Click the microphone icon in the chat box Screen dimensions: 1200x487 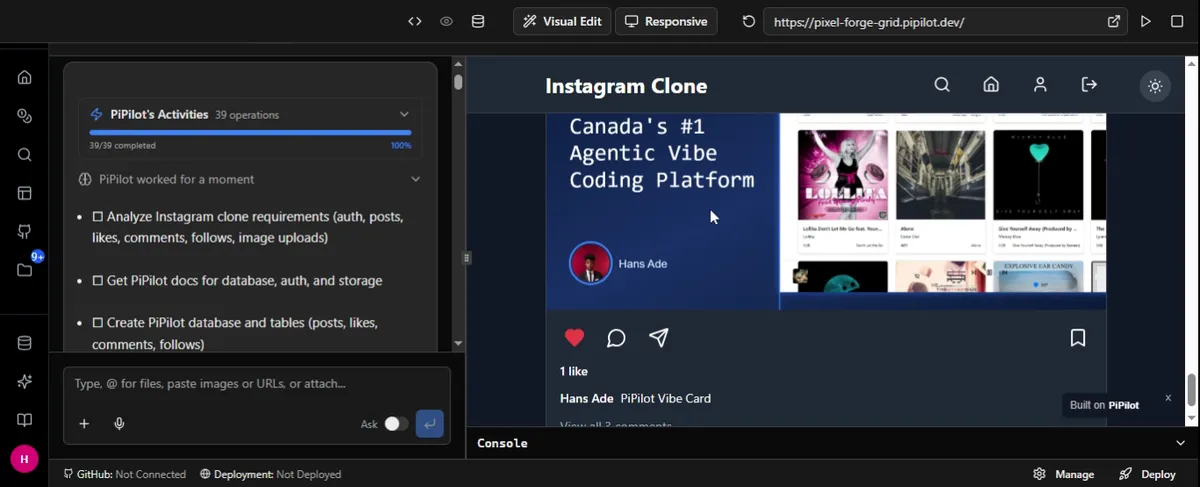(x=119, y=424)
